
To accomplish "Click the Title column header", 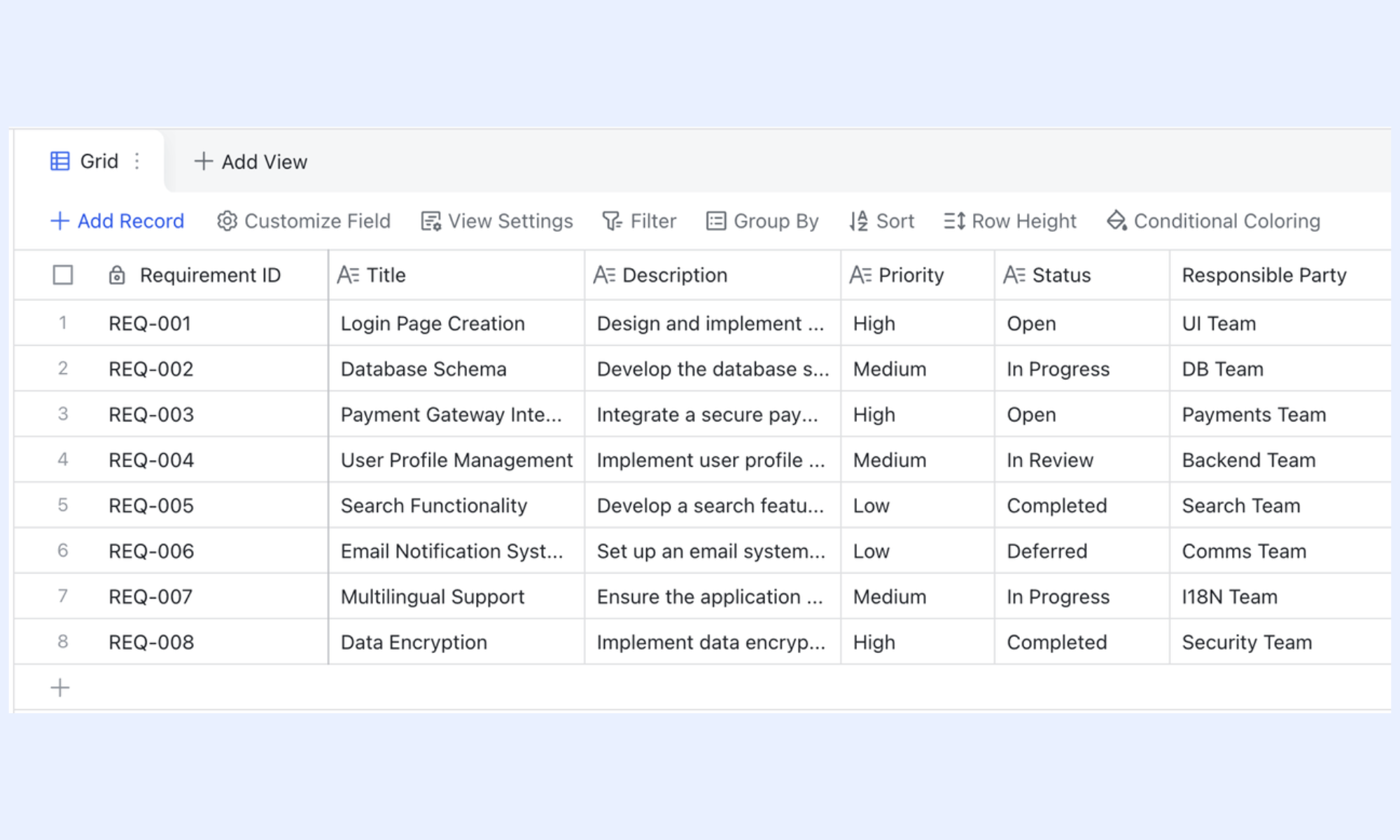I will point(456,275).
